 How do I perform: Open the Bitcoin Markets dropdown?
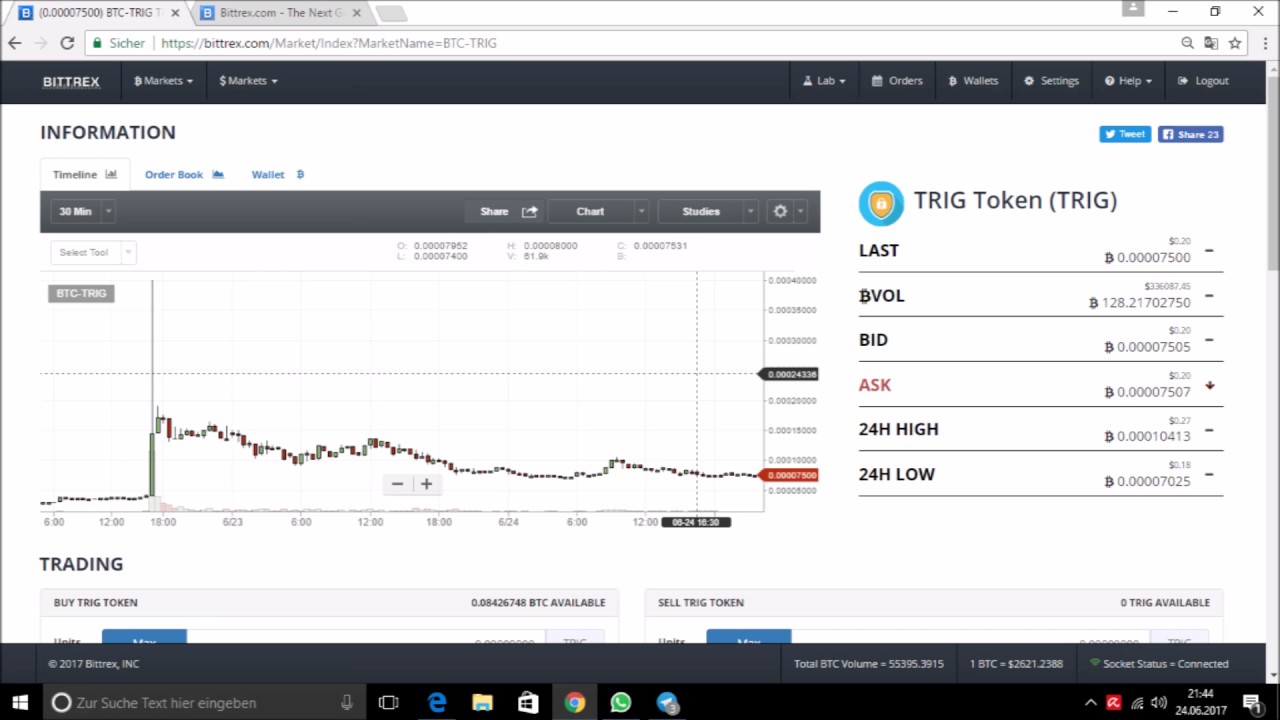[x=163, y=81]
